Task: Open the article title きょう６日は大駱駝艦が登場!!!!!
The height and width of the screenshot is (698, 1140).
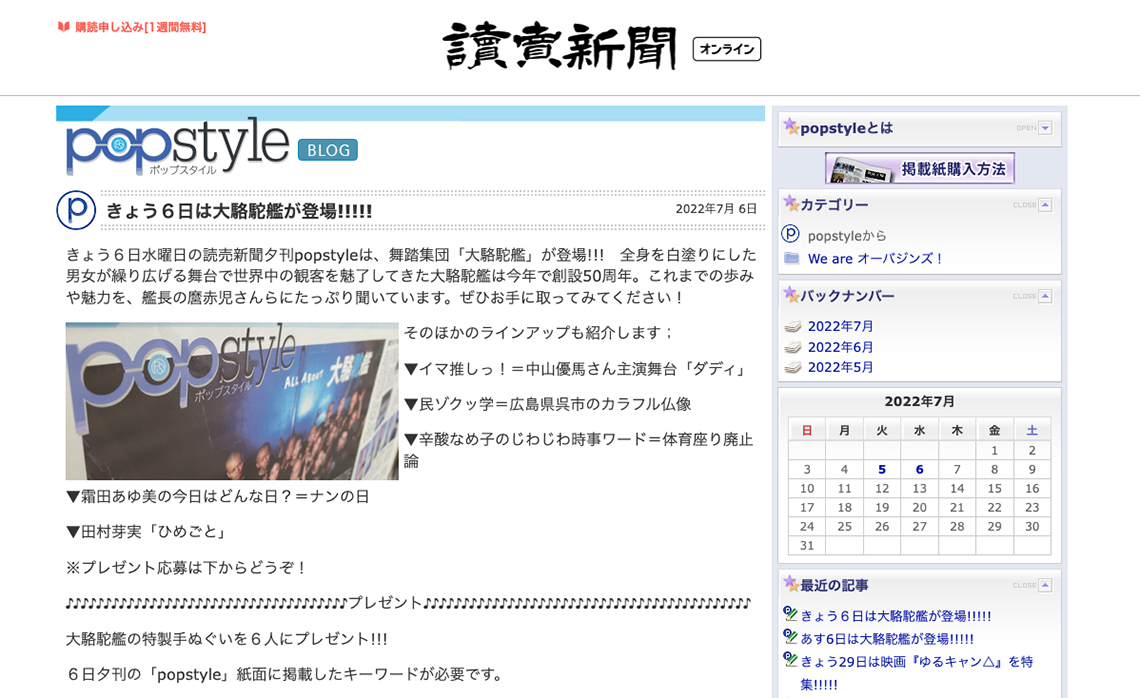Action: 239,211
